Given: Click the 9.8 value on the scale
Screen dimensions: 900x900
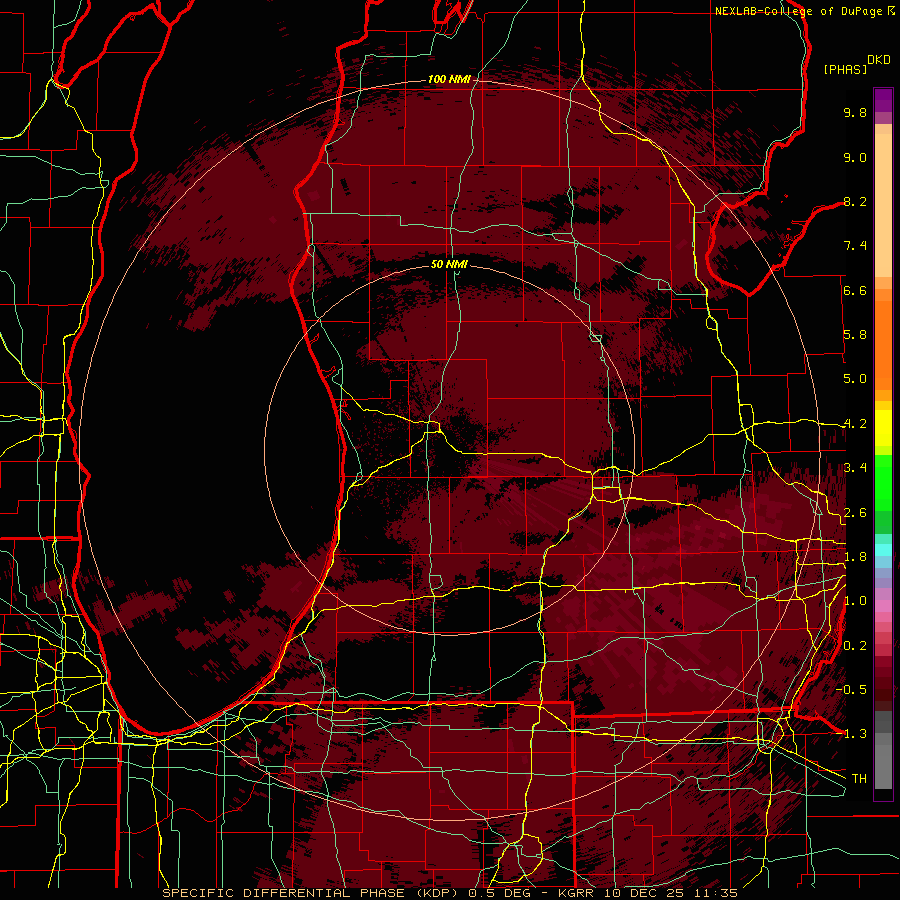Looking at the screenshot, I should [855, 112].
